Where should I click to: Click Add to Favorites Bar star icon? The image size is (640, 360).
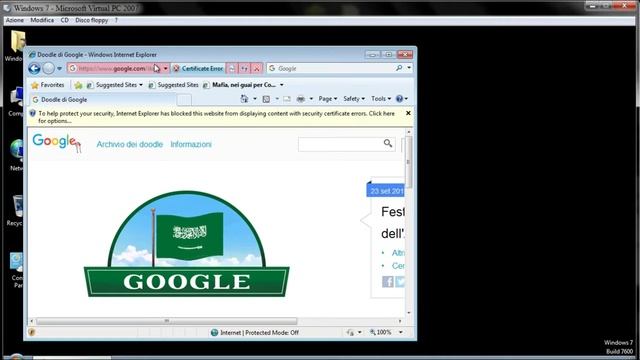78,85
